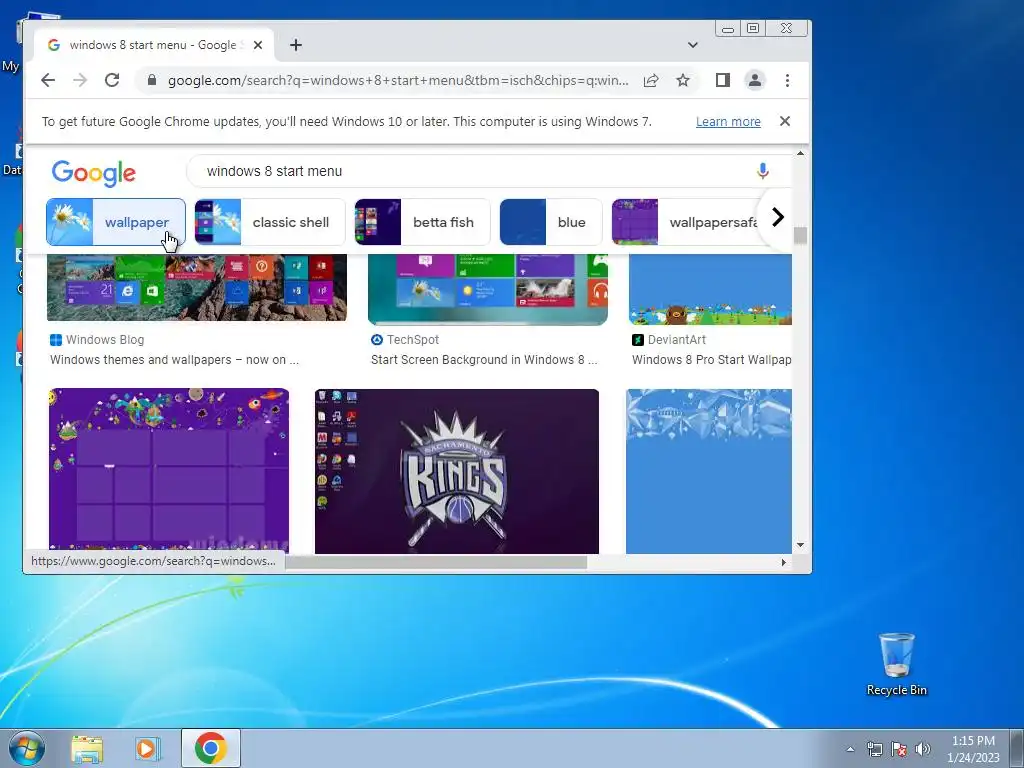Click the address bar URL text
This screenshot has width=1024, height=768.
point(398,80)
